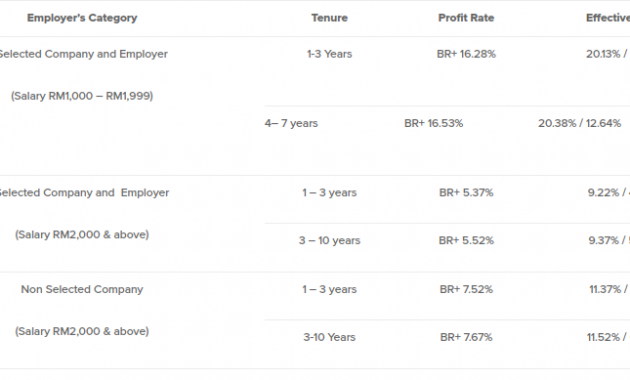Click the 3 – 10 years tenure cell

click(x=329, y=241)
